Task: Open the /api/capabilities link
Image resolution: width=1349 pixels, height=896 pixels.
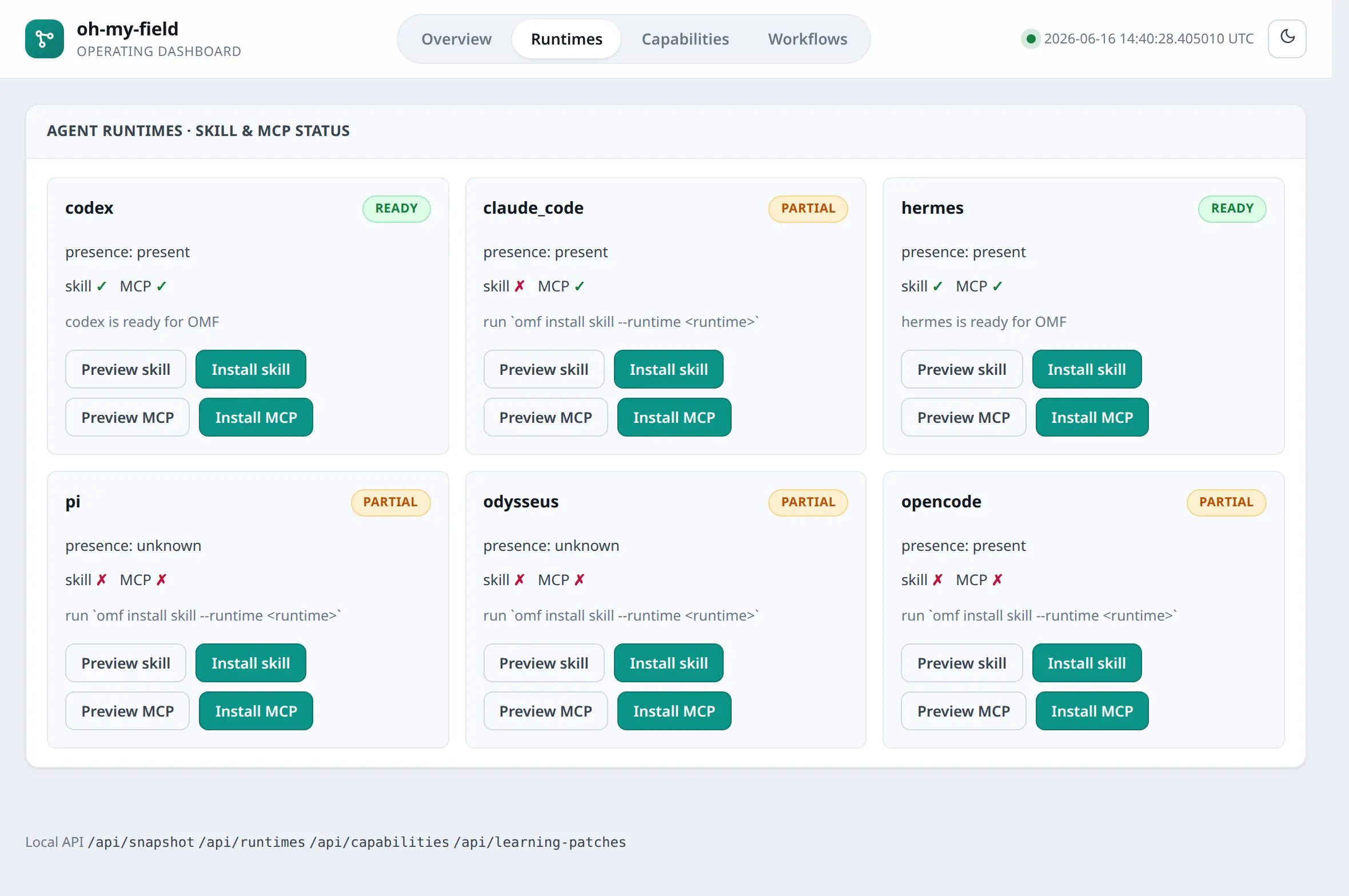Action: tap(380, 842)
